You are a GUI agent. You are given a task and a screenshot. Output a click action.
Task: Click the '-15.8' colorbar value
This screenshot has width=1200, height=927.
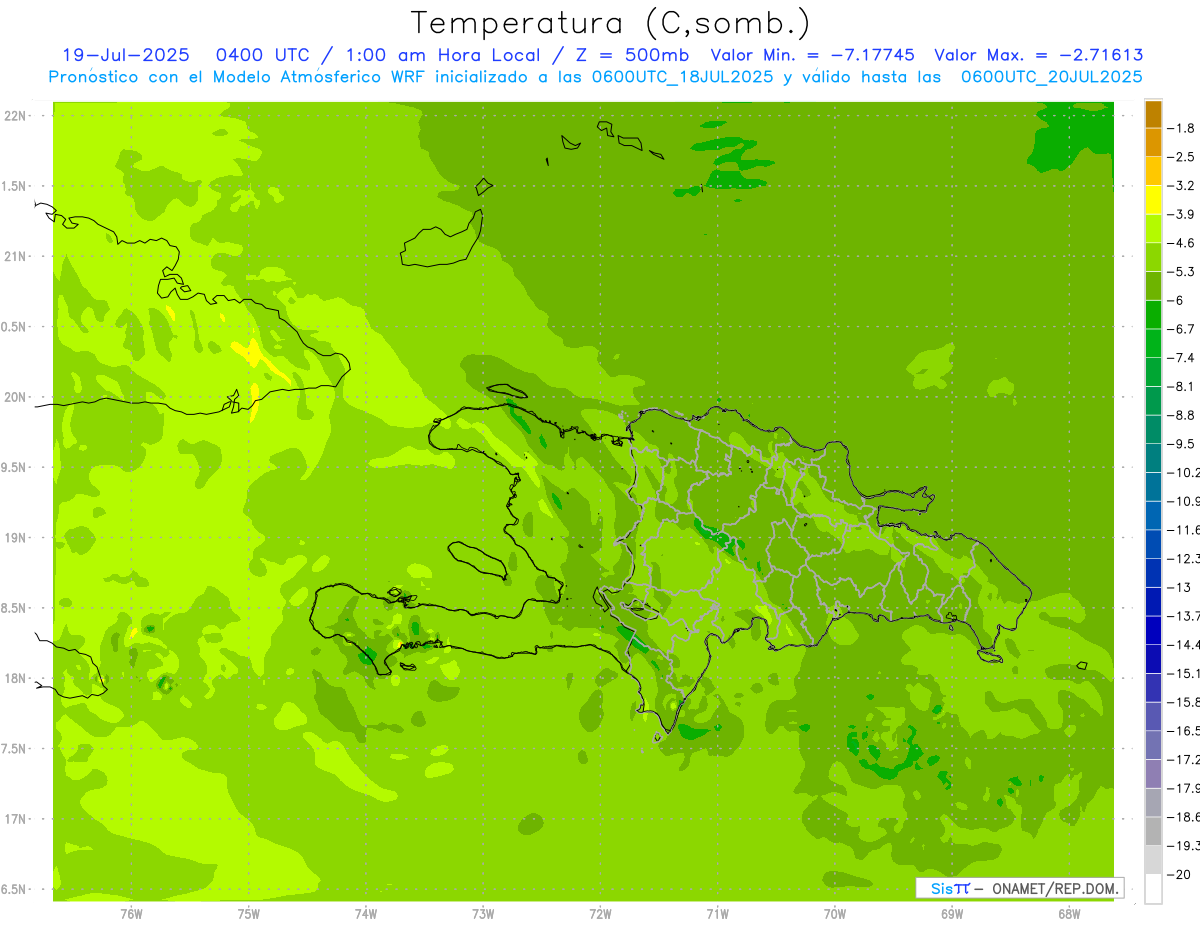coord(1184,702)
